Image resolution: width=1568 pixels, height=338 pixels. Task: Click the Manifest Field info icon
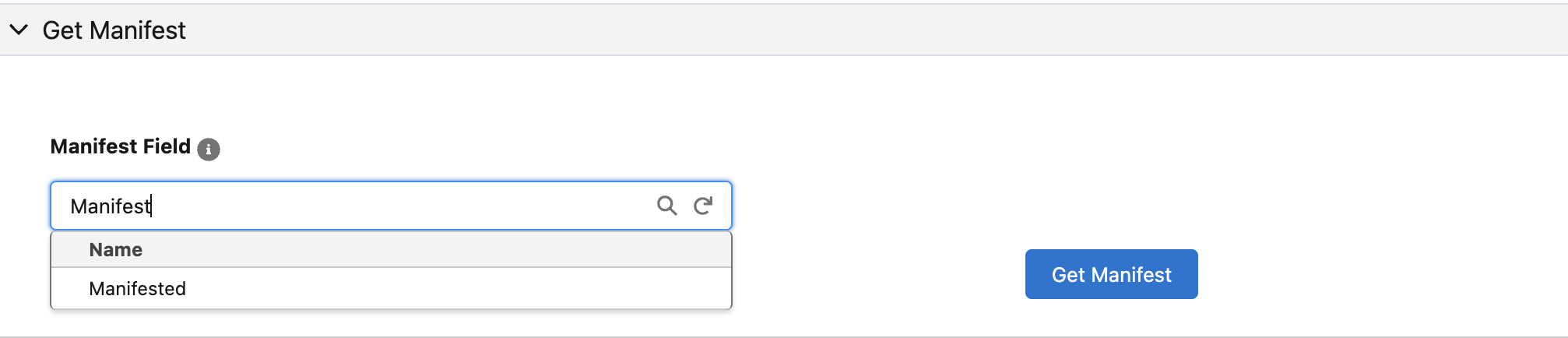point(209,149)
